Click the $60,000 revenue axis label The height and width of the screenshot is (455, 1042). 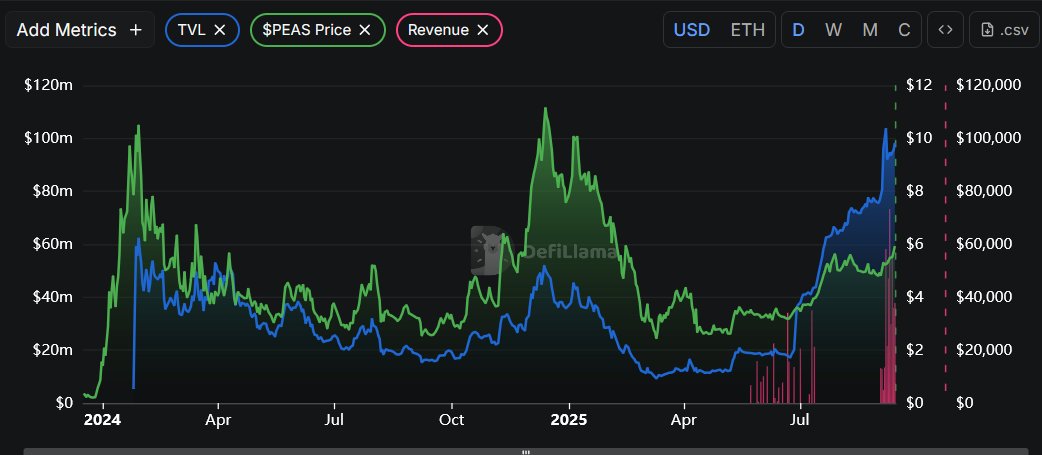984,244
